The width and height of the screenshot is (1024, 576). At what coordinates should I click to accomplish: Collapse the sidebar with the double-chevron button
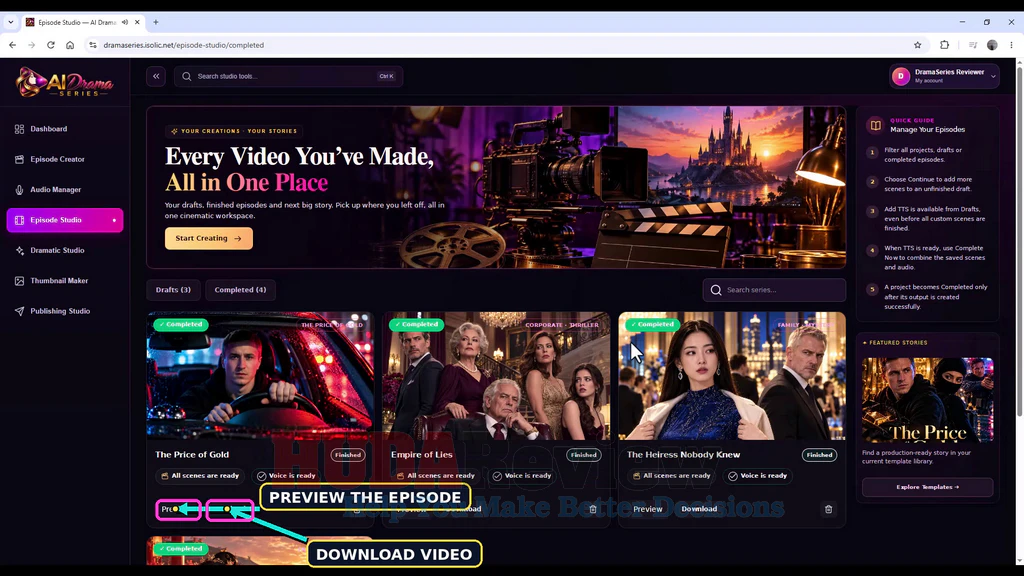tap(156, 76)
